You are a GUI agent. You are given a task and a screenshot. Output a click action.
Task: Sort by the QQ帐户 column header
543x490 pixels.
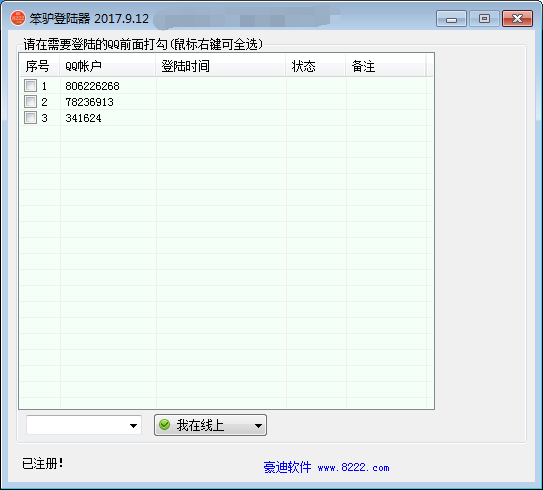tap(107, 65)
